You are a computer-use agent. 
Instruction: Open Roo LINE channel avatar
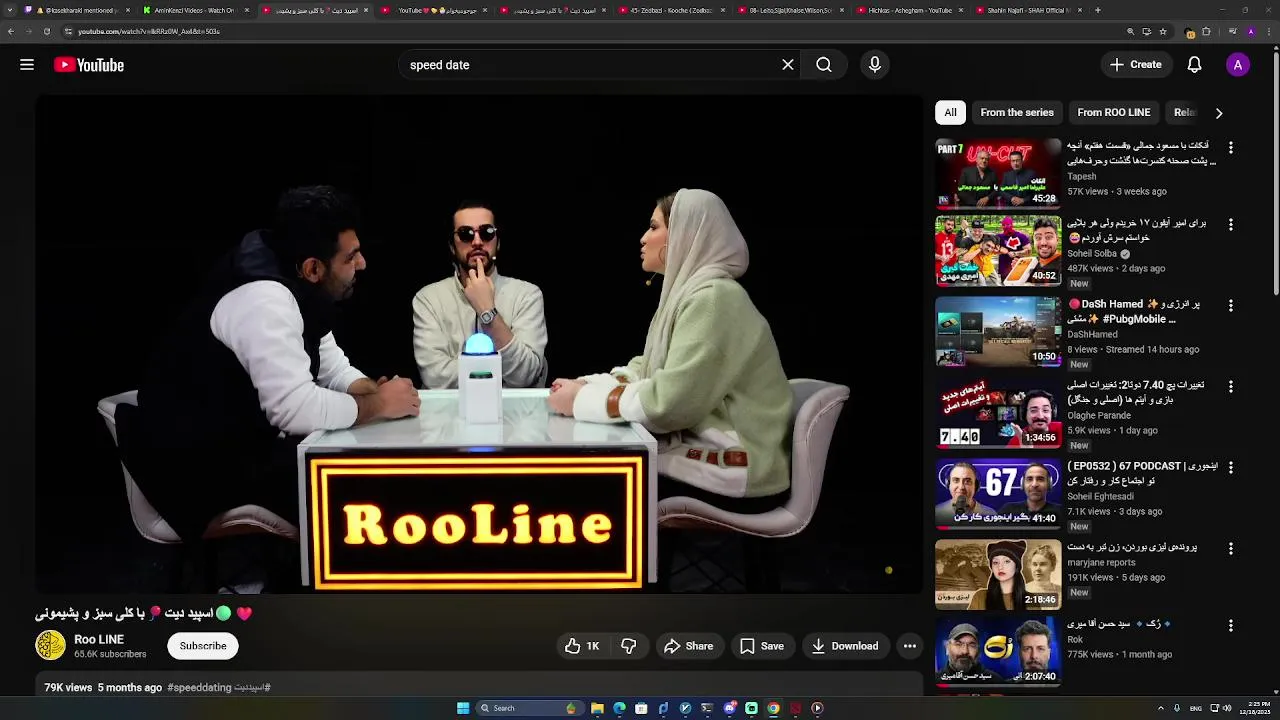pos(50,646)
